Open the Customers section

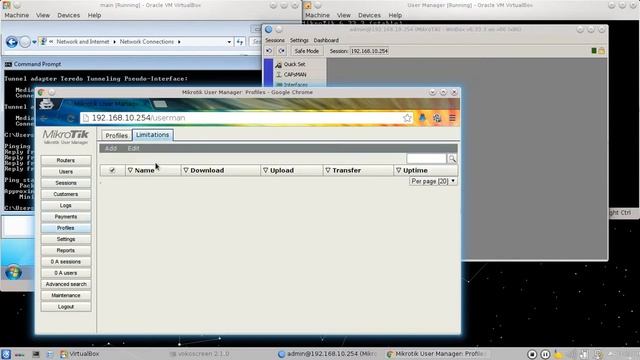click(66, 194)
